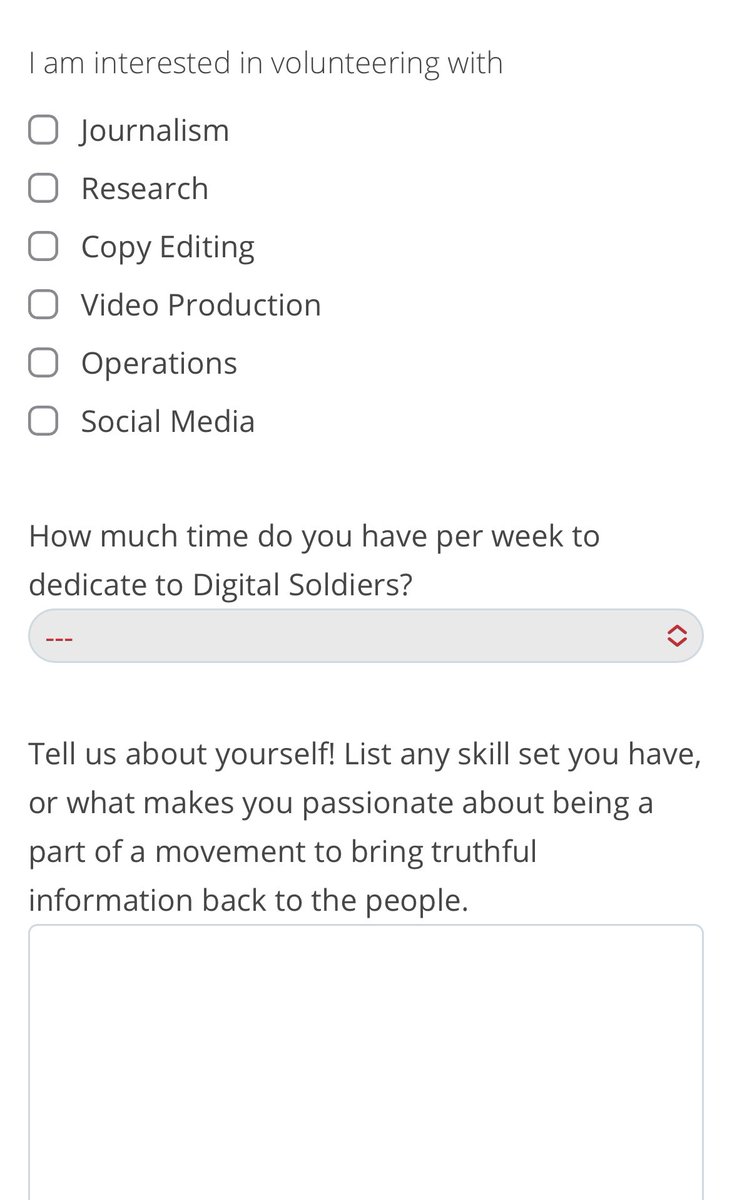This screenshot has height=1200, width=732.
Task: Click the "How much time do you have" question
Action: [314, 536]
